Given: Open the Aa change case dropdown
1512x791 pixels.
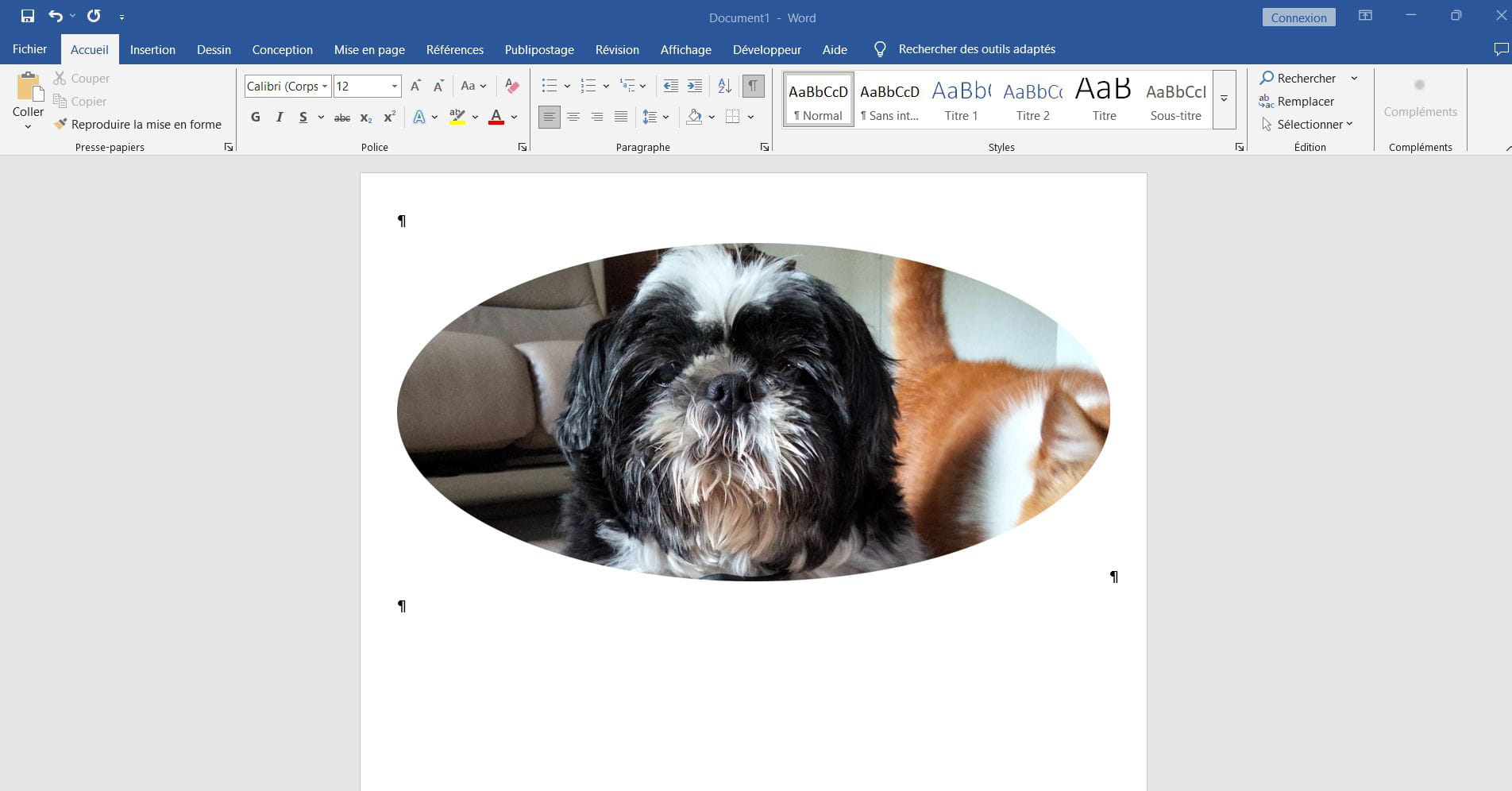Looking at the screenshot, I should tap(473, 86).
